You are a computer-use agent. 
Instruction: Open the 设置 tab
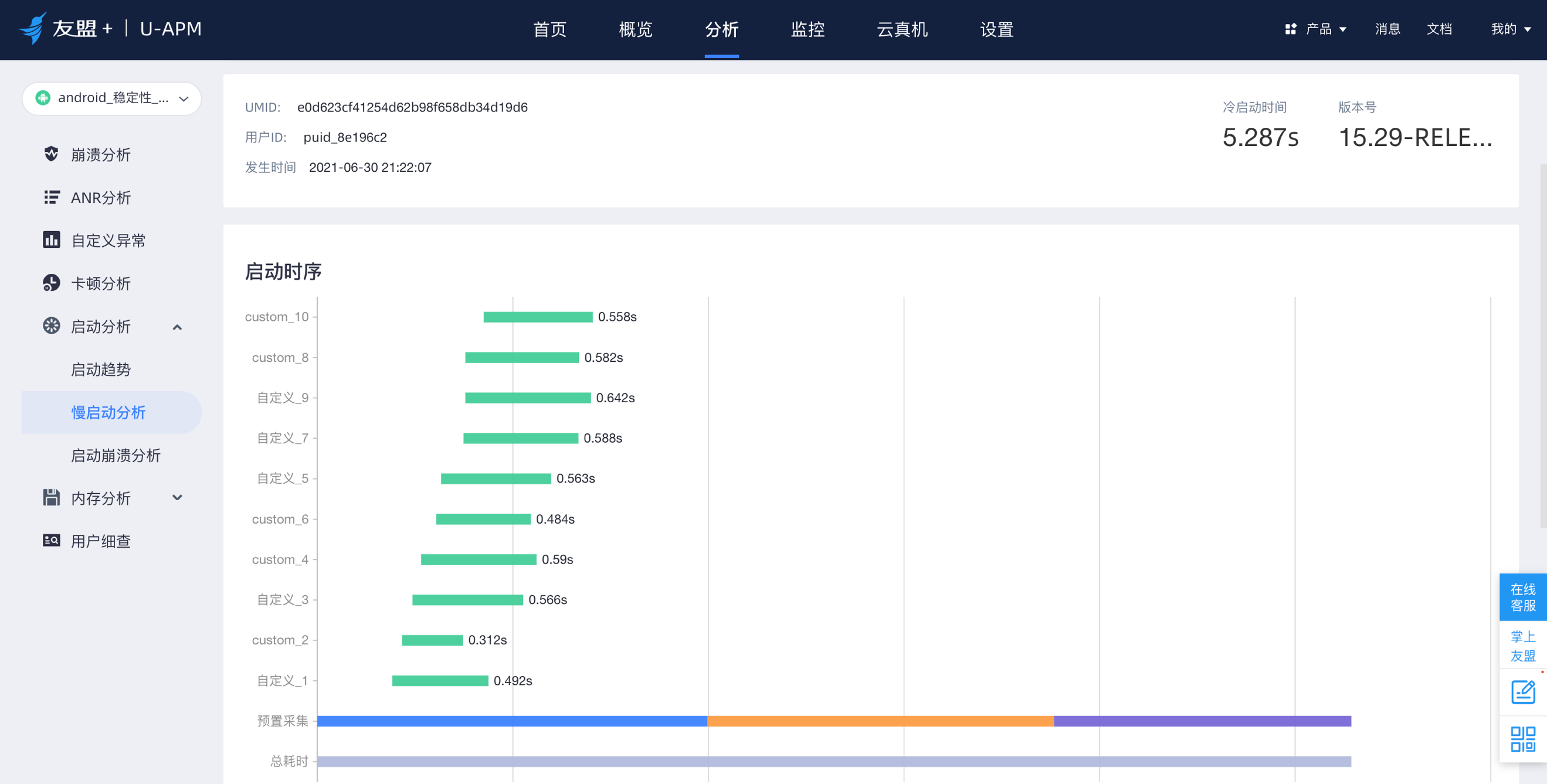(997, 29)
